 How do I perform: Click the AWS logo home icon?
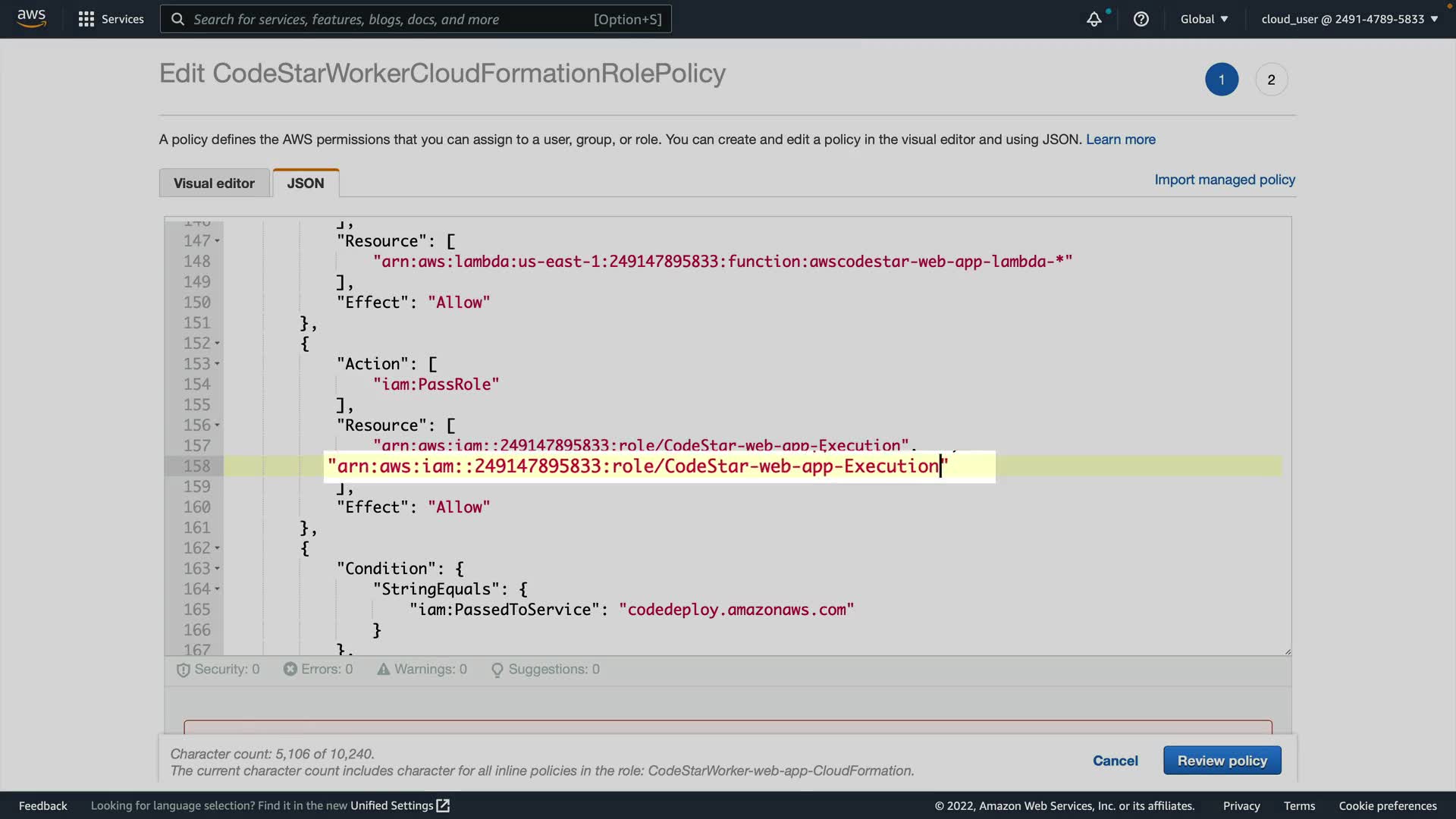click(31, 18)
